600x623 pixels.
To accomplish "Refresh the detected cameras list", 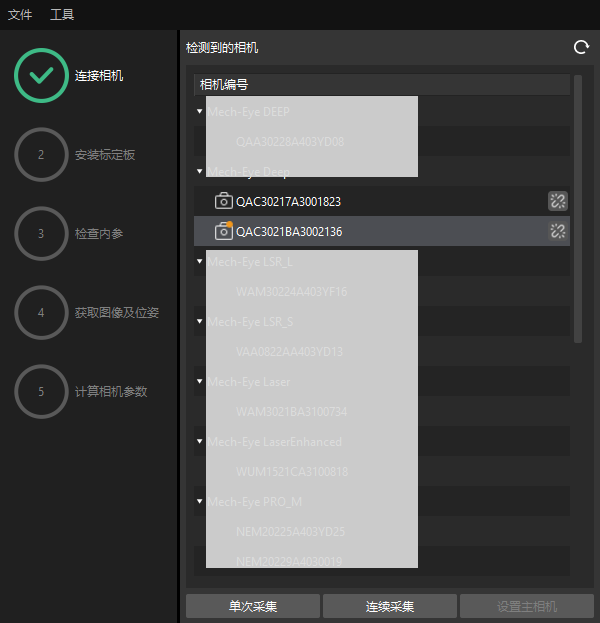I will (x=581, y=47).
